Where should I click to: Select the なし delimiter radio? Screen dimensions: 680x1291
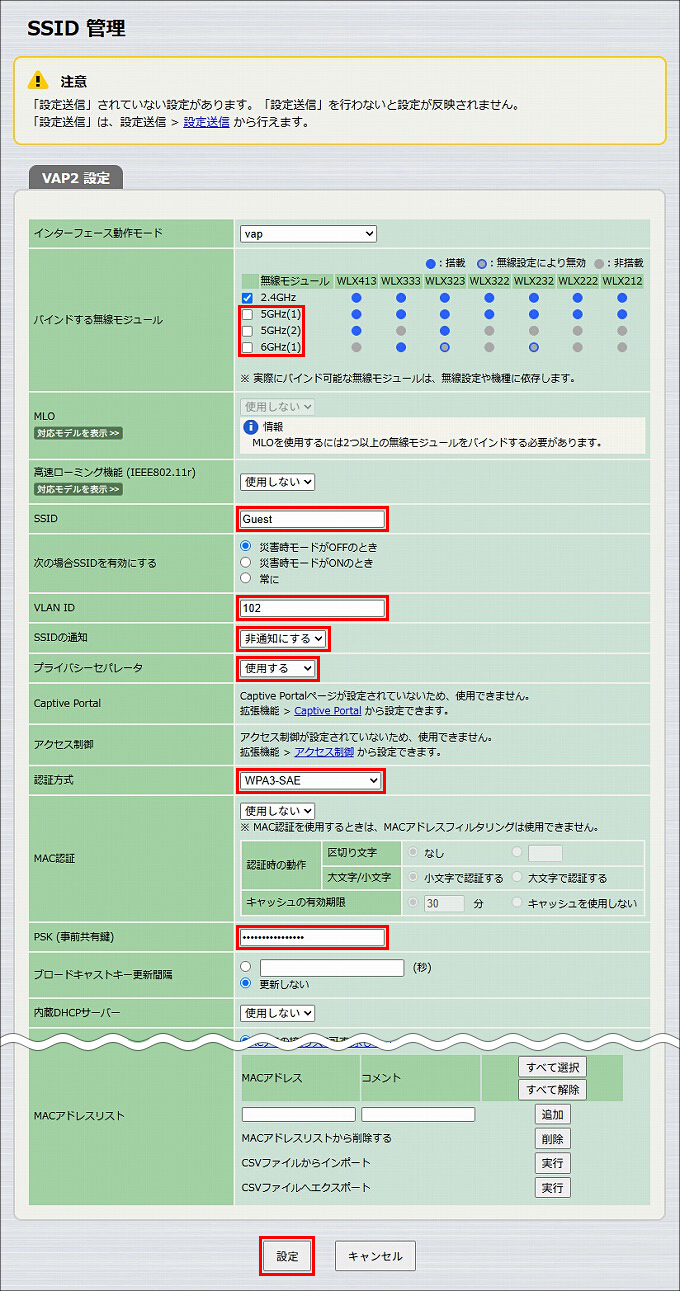(412, 853)
